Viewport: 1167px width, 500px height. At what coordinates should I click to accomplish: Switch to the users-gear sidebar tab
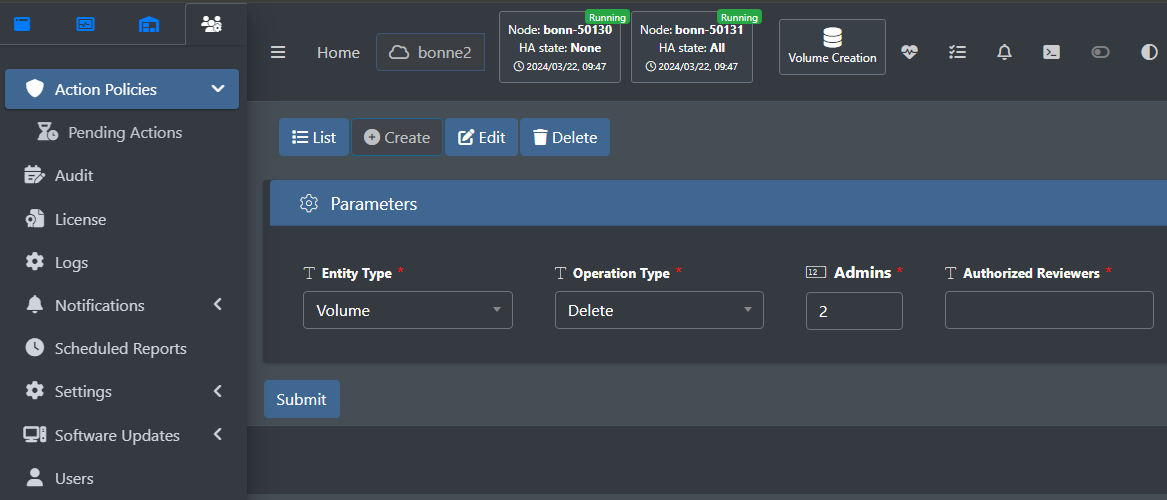(x=211, y=24)
